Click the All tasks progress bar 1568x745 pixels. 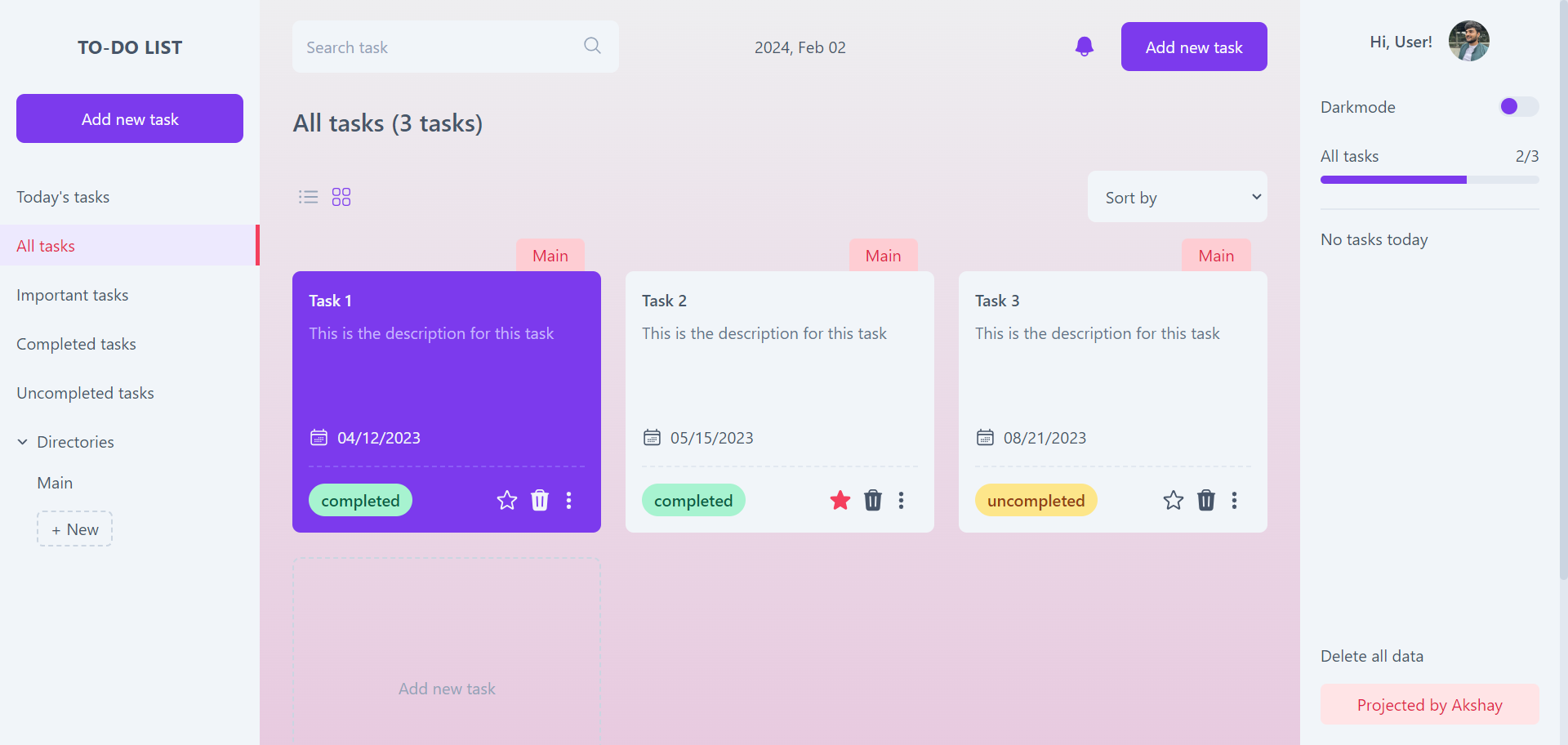pos(1429,180)
